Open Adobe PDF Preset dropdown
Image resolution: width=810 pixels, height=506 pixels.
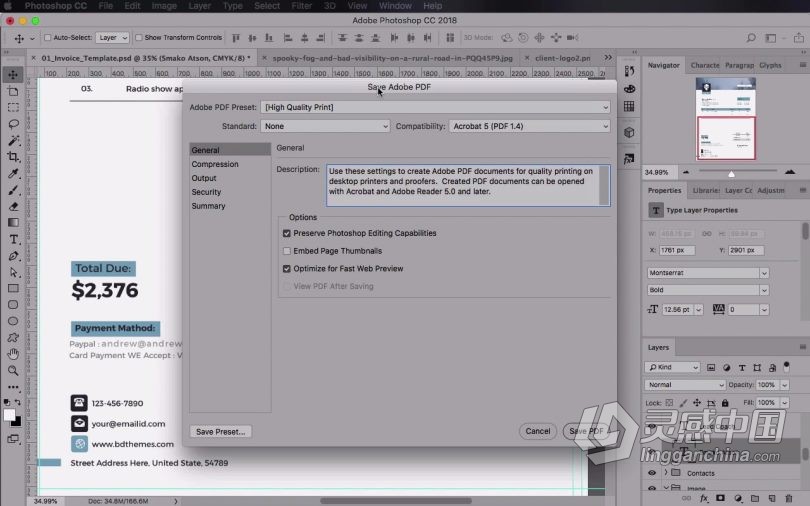point(435,107)
